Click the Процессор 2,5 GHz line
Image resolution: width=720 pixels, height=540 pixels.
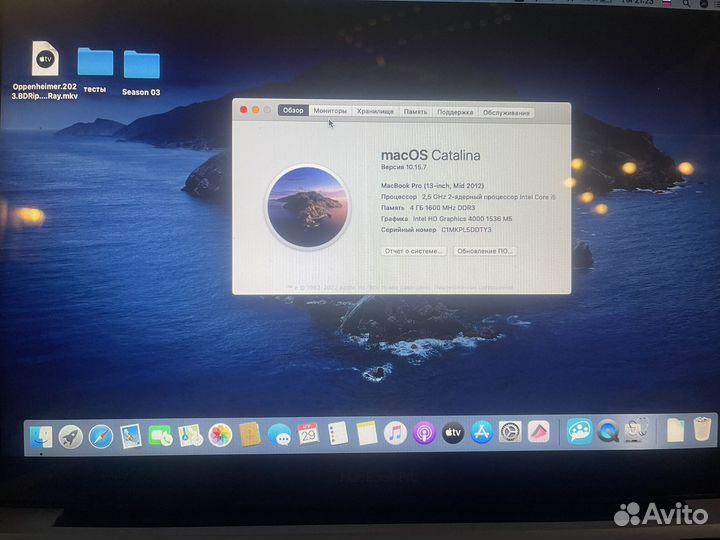[468, 197]
